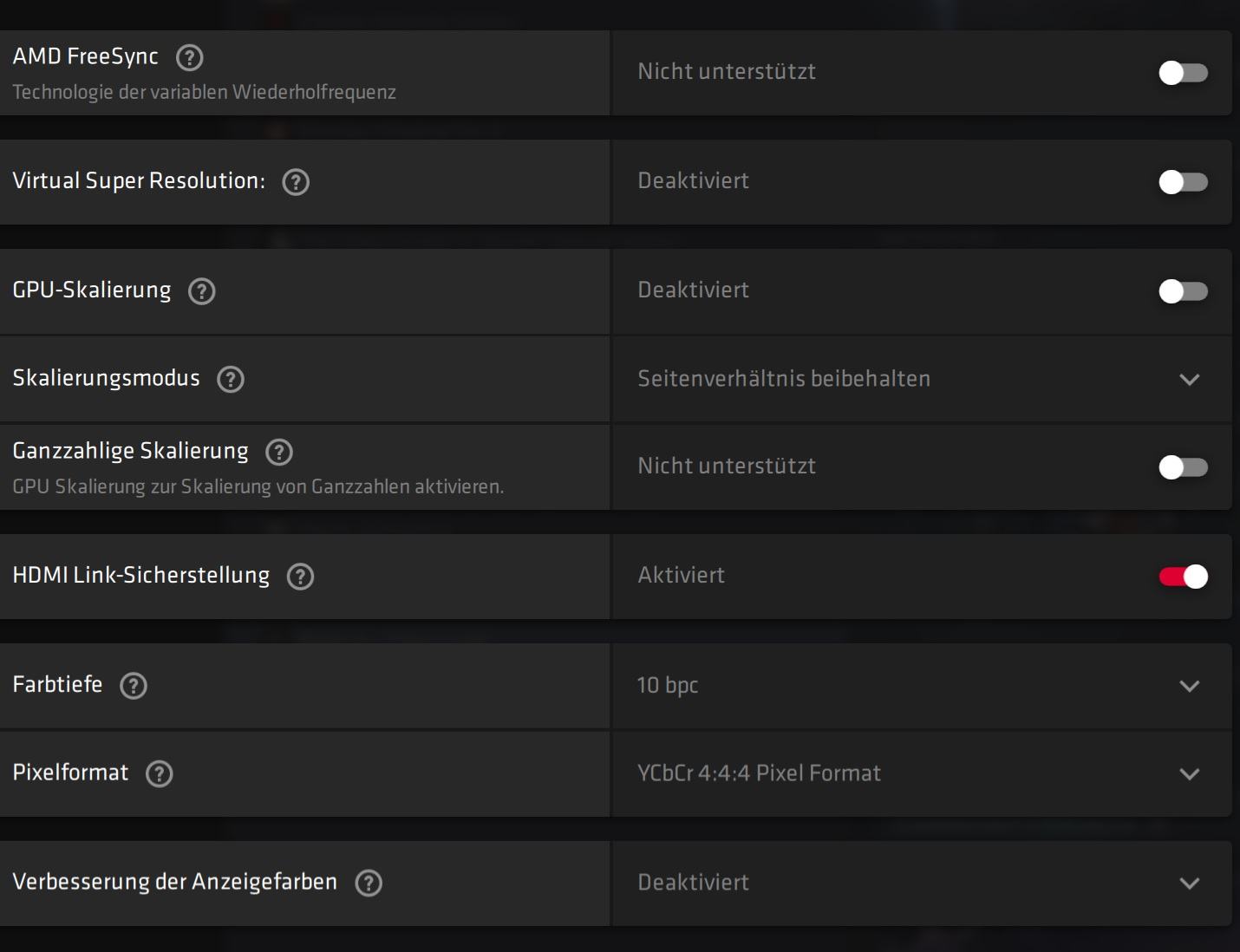Toggle the AMD FreeSync switch

(x=1183, y=73)
